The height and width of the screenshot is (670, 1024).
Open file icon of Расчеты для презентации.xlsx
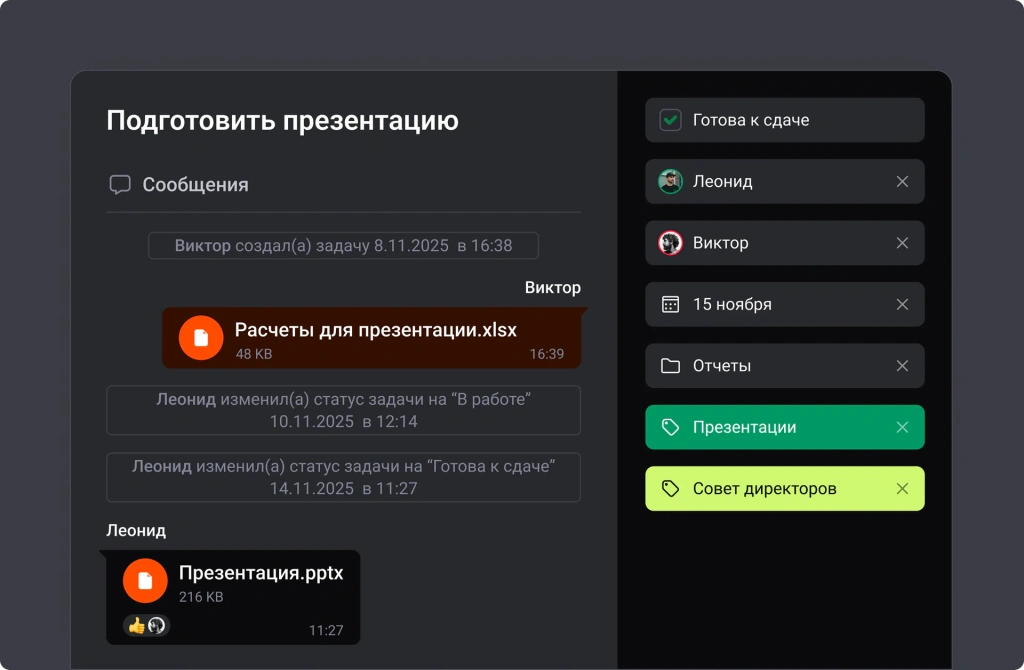click(x=201, y=338)
